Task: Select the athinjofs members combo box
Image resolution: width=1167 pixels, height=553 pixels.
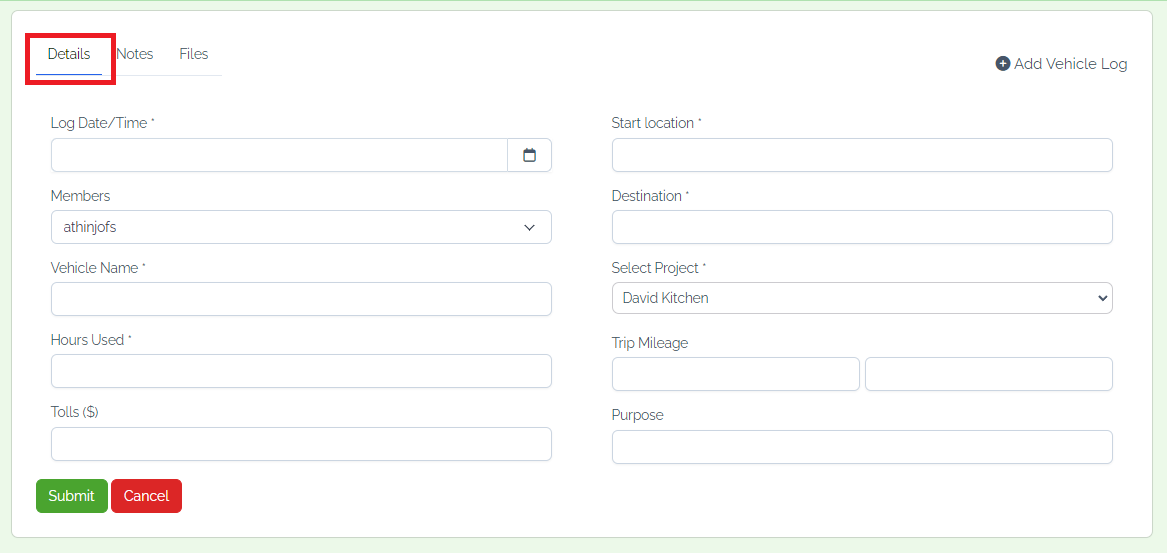Action: (301, 227)
